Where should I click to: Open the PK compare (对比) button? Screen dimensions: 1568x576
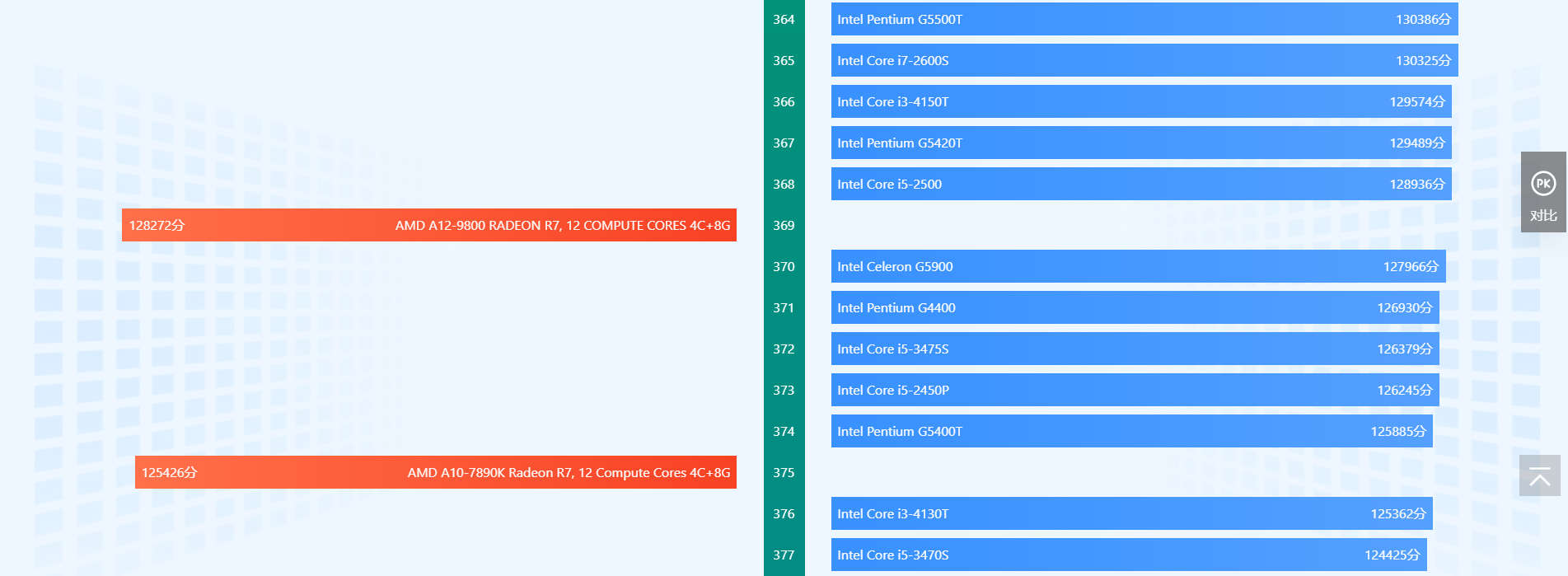[1543, 192]
